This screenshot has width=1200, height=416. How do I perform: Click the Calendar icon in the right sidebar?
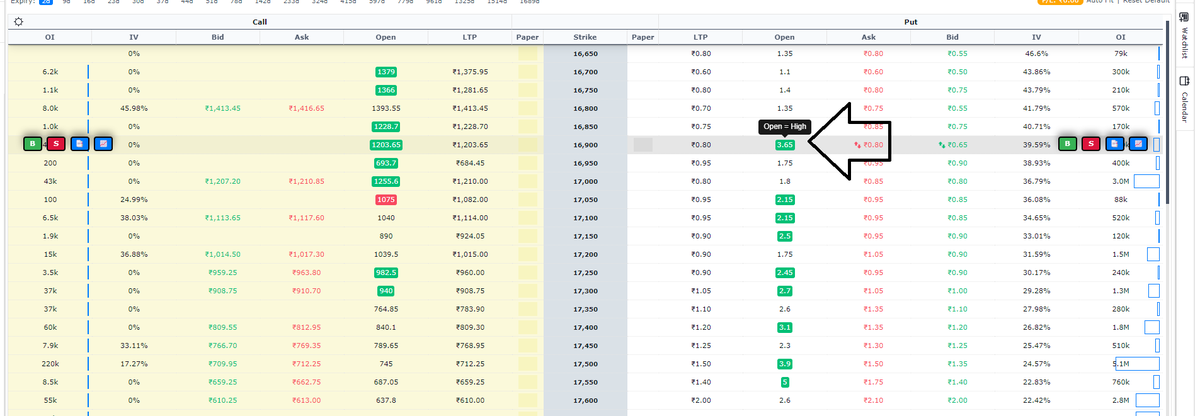(1184, 82)
